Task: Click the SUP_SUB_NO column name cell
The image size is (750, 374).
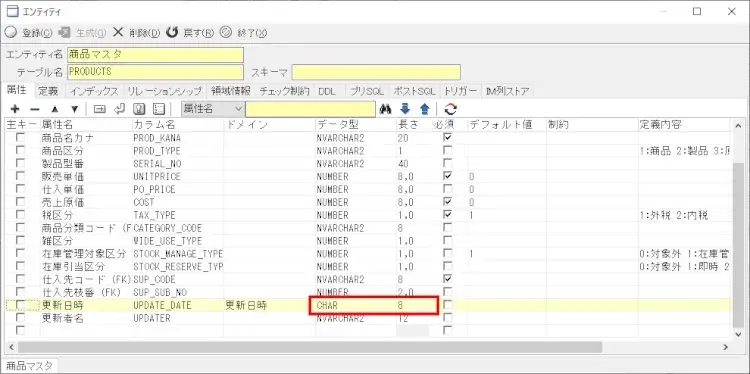Action: tap(177, 292)
